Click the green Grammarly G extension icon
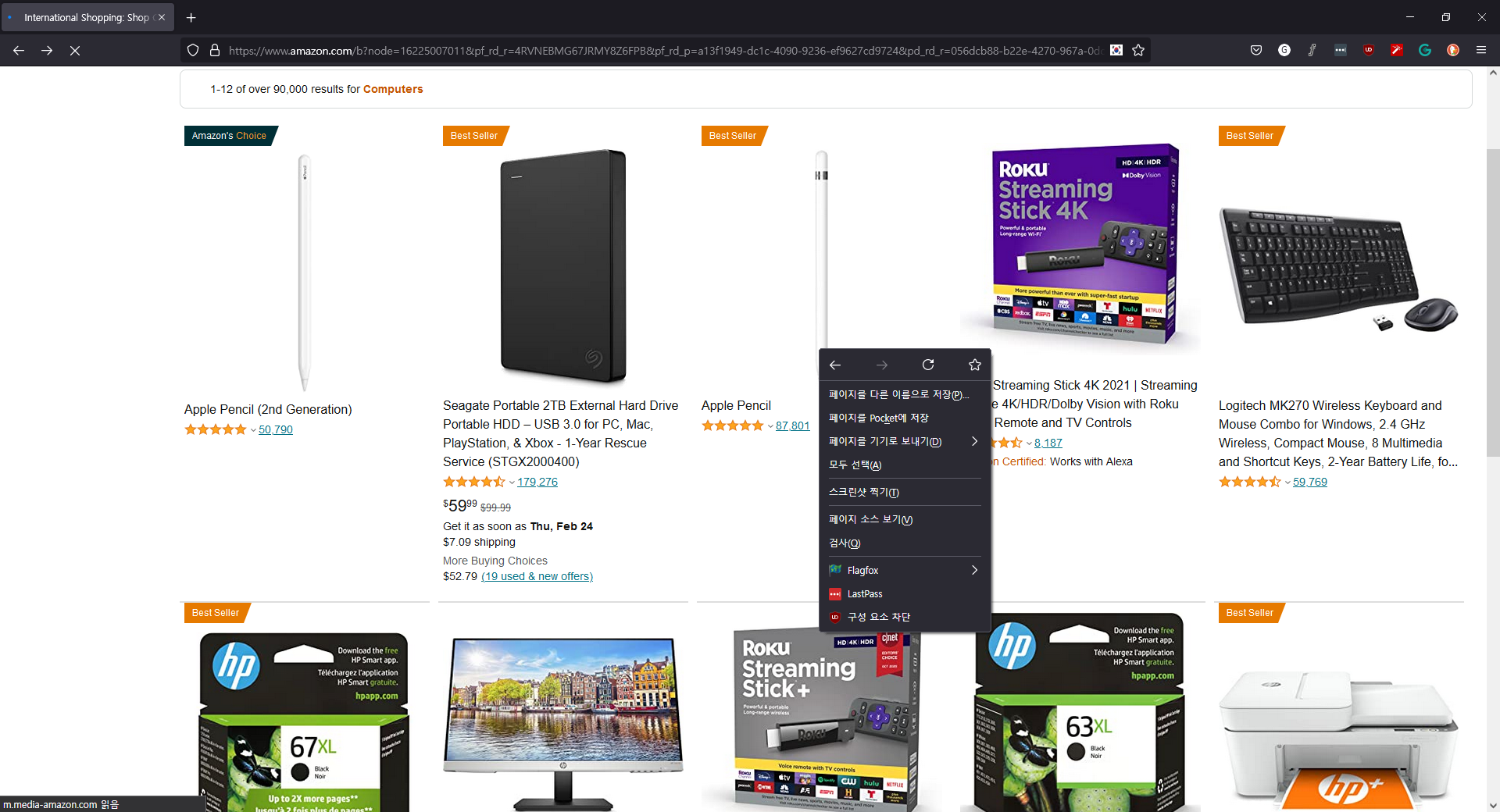Image resolution: width=1500 pixels, height=812 pixels. [1425, 50]
